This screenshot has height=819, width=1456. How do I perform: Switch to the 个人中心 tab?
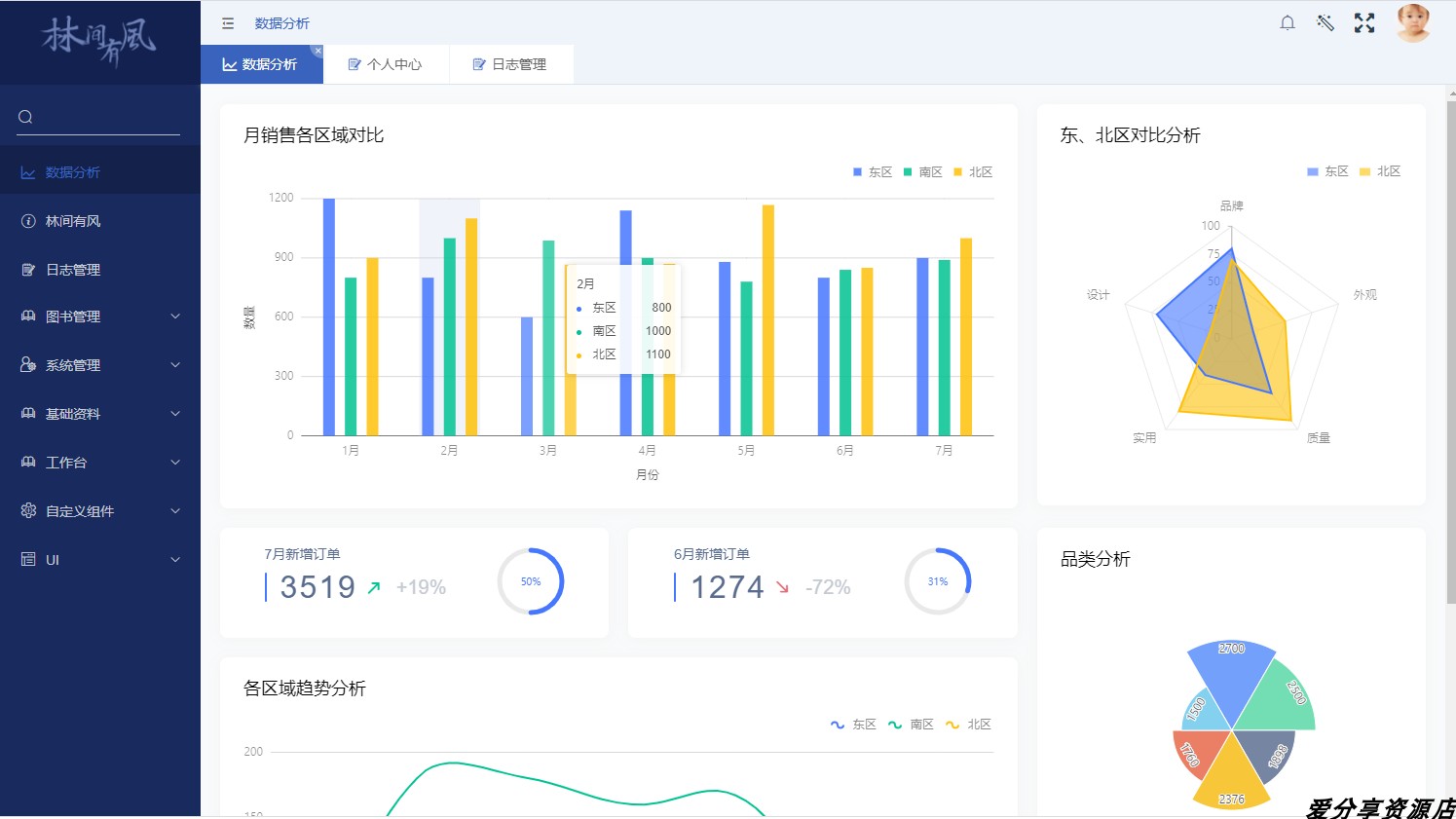point(386,64)
